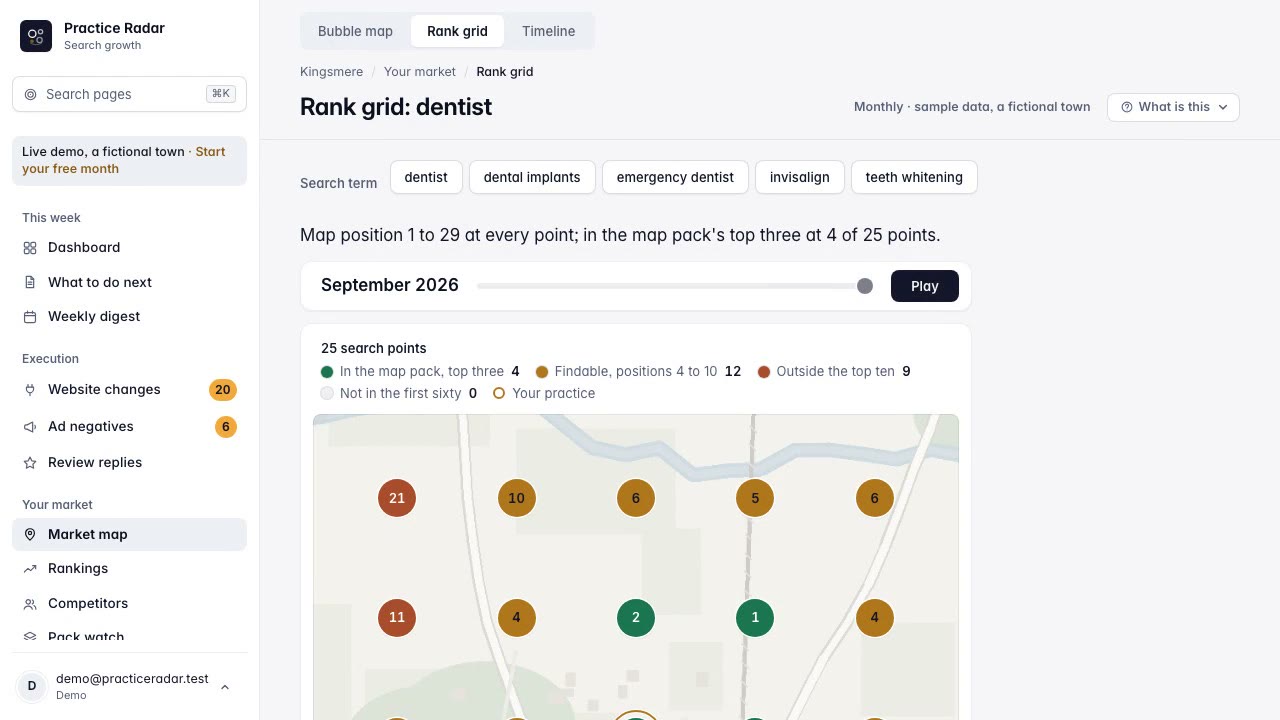Click the 25 search points heading
Image resolution: width=1280 pixels, height=720 pixels.
[x=374, y=348]
